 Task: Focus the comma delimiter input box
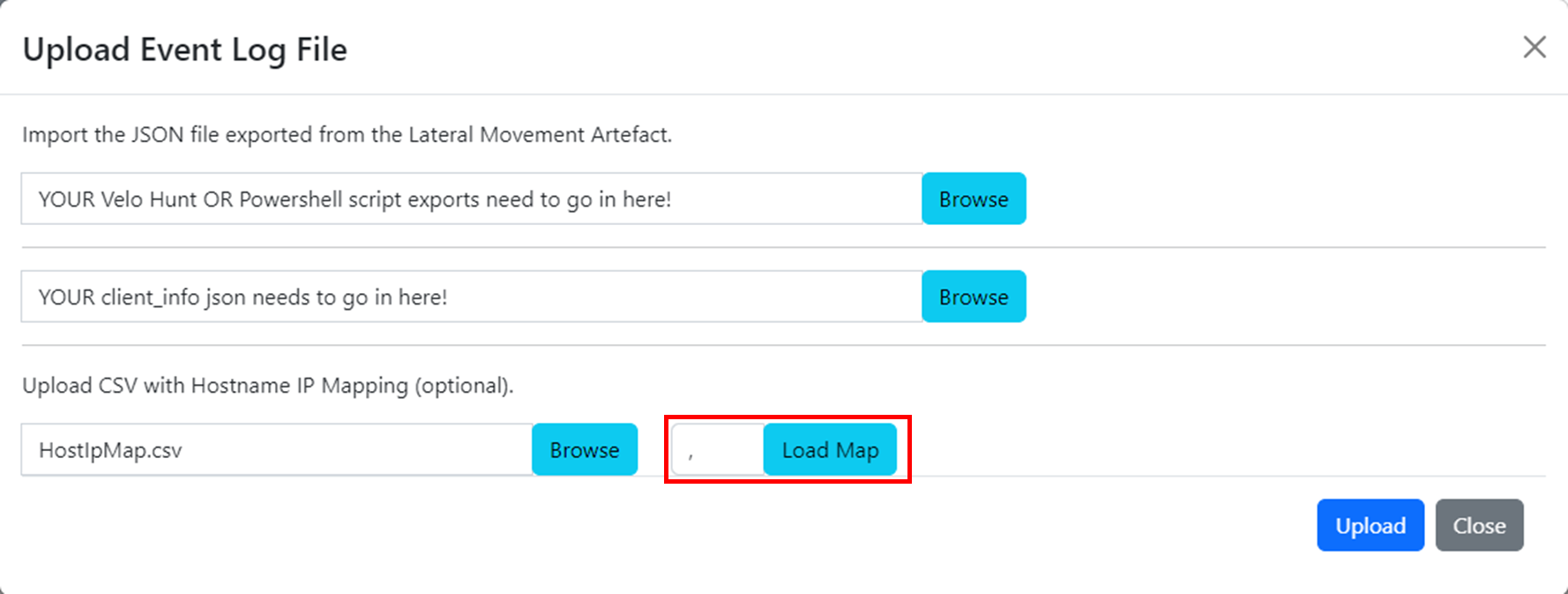pos(717,450)
